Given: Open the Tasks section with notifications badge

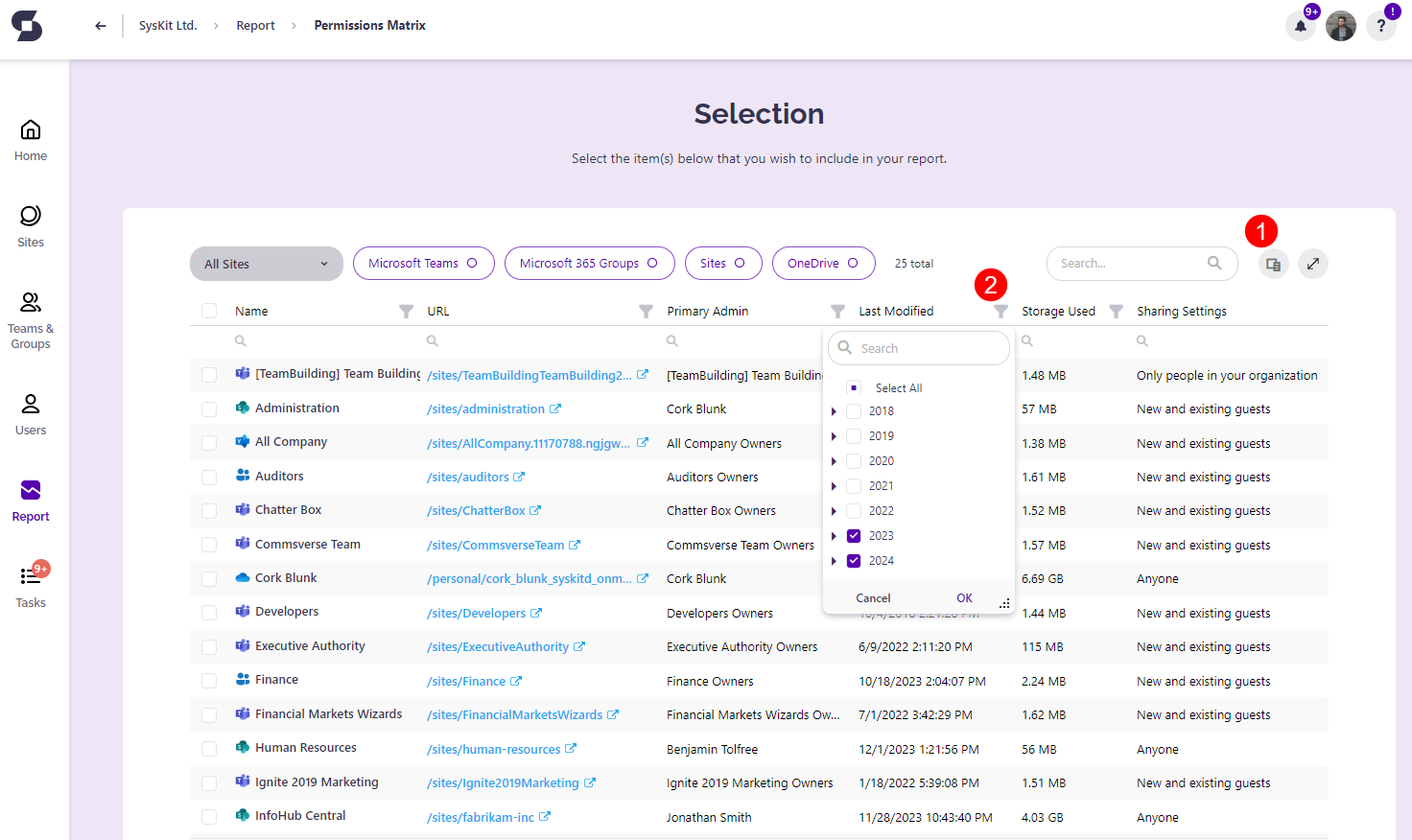Looking at the screenshot, I should tap(30, 585).
